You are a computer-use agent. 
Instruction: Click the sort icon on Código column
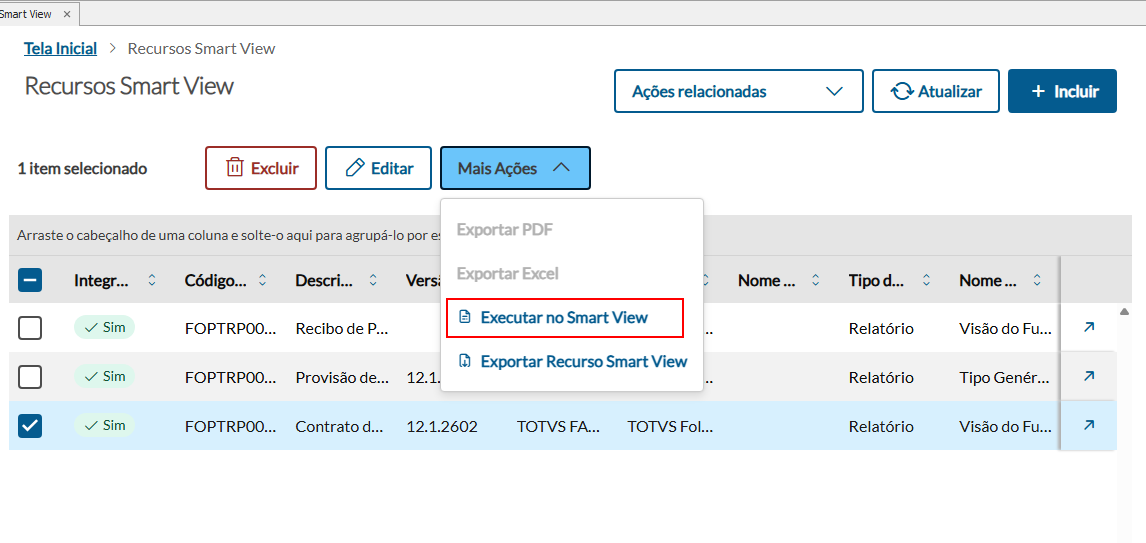[x=262, y=281]
